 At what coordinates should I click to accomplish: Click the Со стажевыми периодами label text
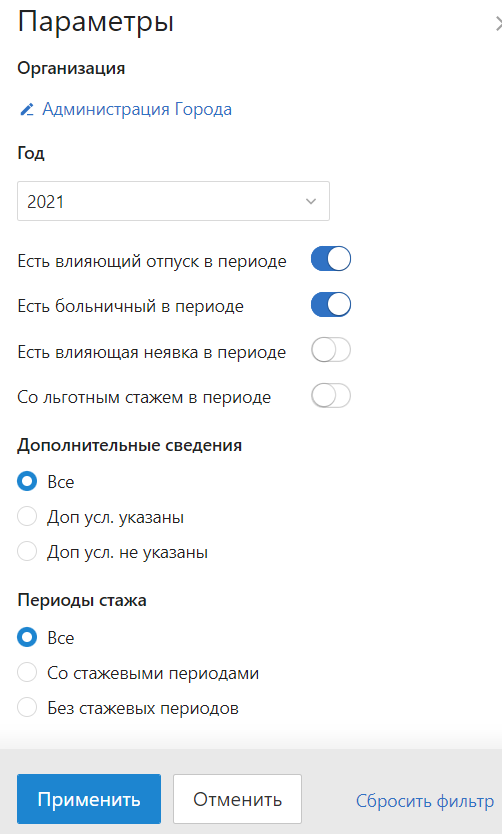[153, 673]
